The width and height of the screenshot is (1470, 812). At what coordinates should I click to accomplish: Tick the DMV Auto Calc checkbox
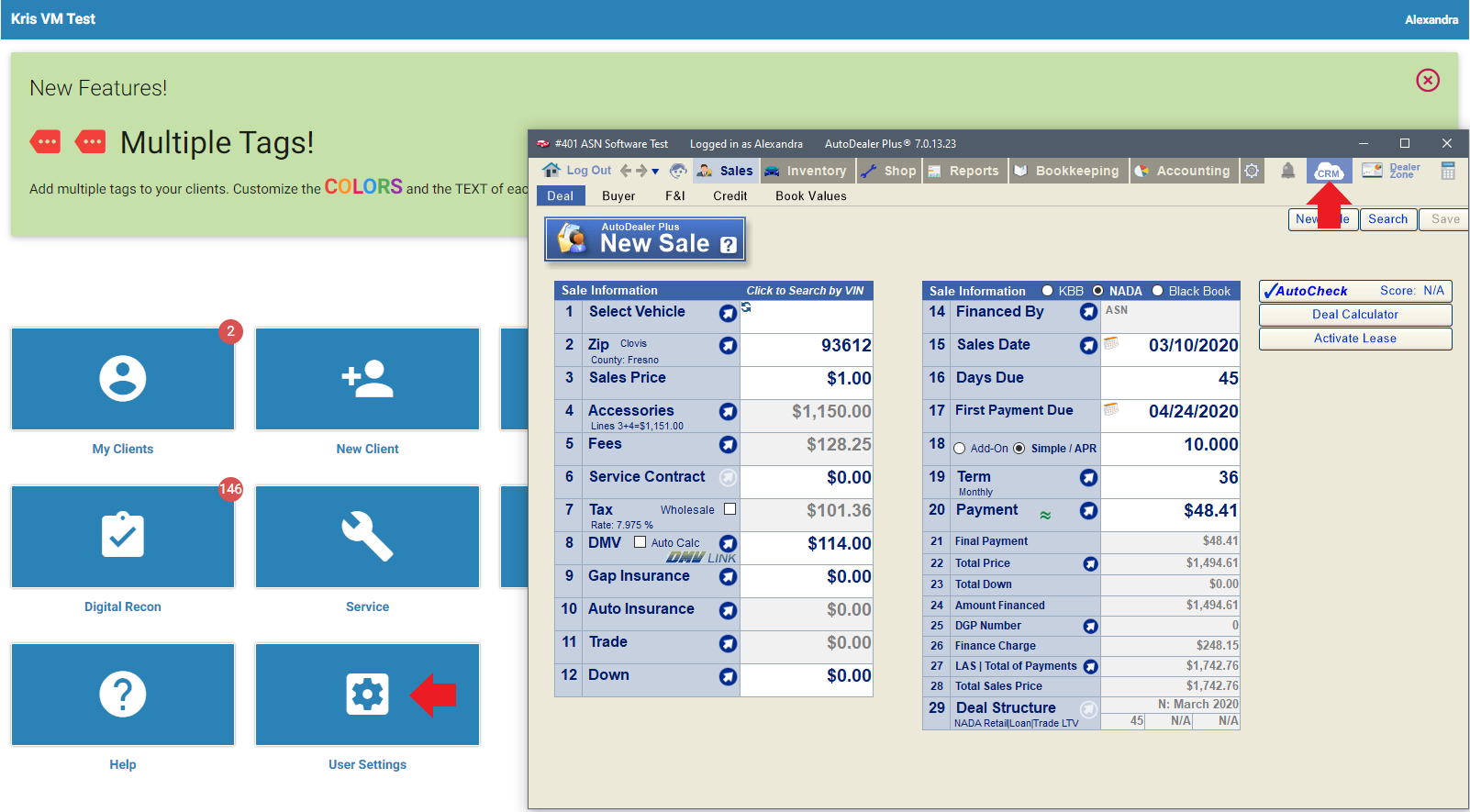coord(640,542)
